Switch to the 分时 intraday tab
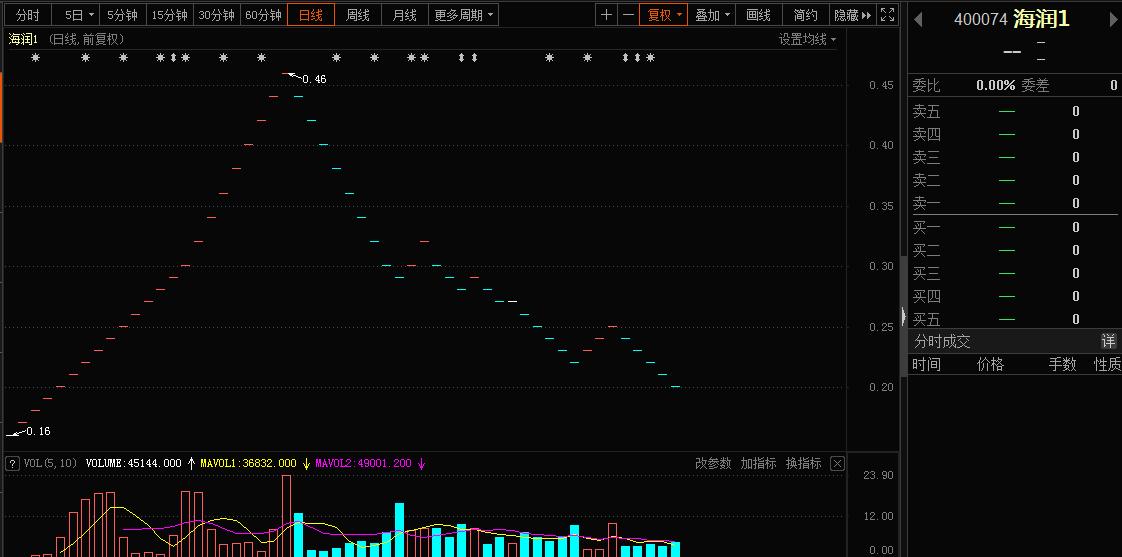This screenshot has height=557, width=1122. pos(28,15)
